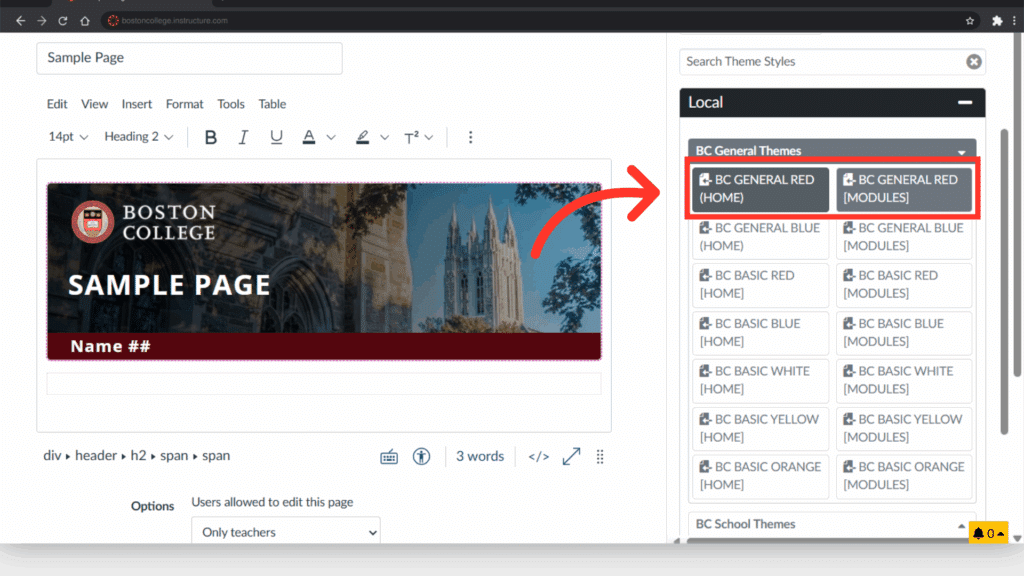The width and height of the screenshot is (1024, 576).
Task: Bookmark this page with star icon
Action: pos(970,21)
